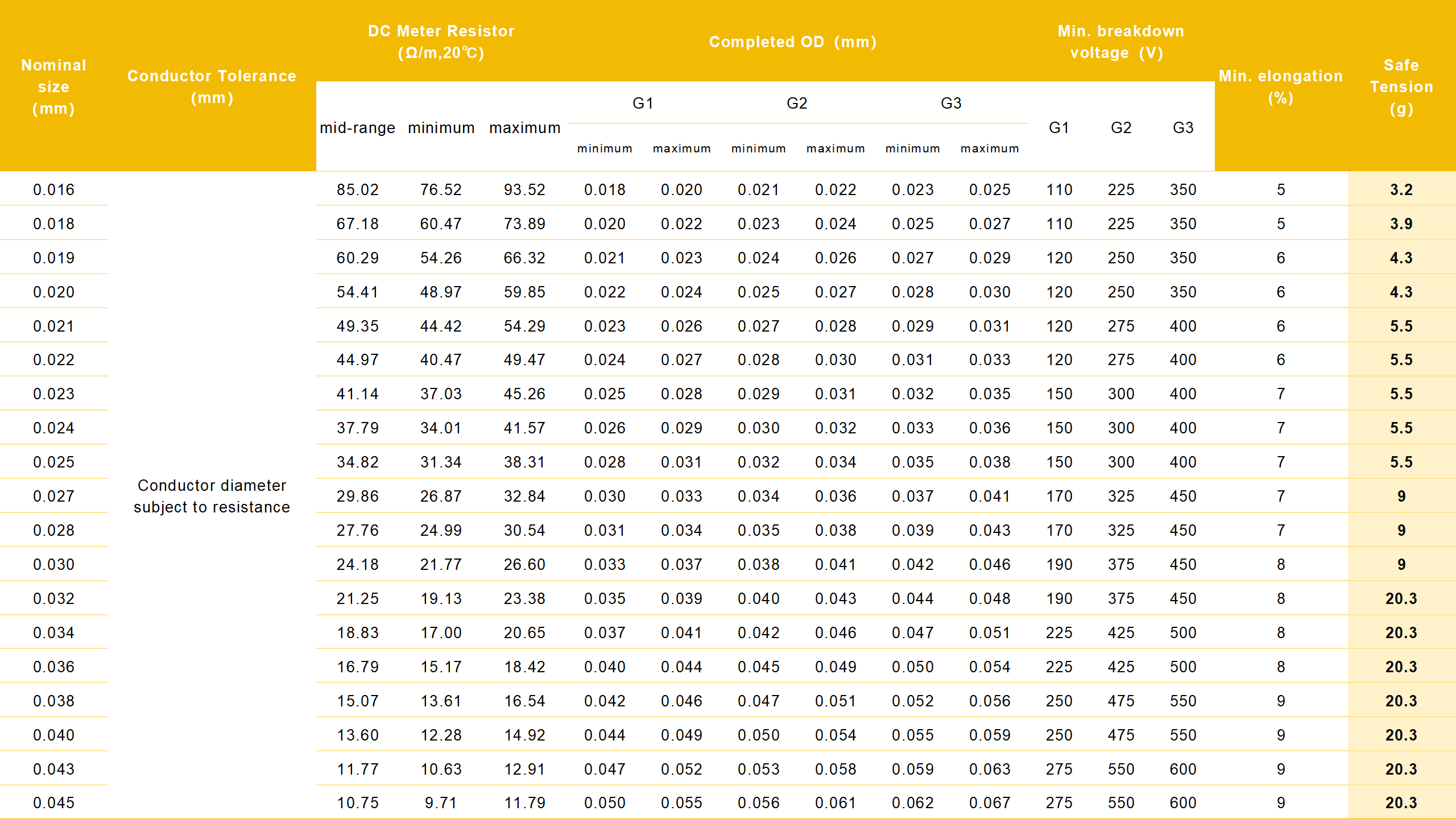Click maximum resistance value 12.91
Screen dimensions: 1456x819
pos(524,769)
